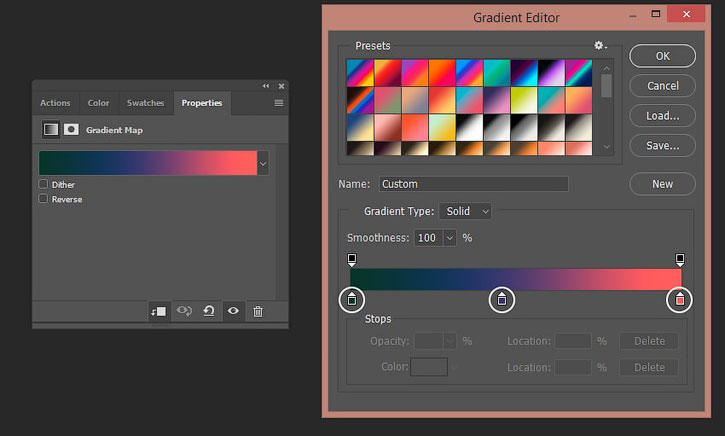This screenshot has width=725, height=436.
Task: Click the presets scrollbar thumb
Action: click(606, 86)
